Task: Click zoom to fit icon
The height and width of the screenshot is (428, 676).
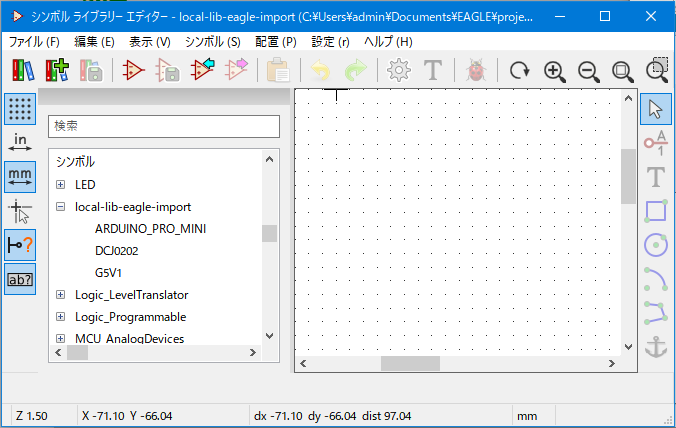Action: click(x=623, y=71)
